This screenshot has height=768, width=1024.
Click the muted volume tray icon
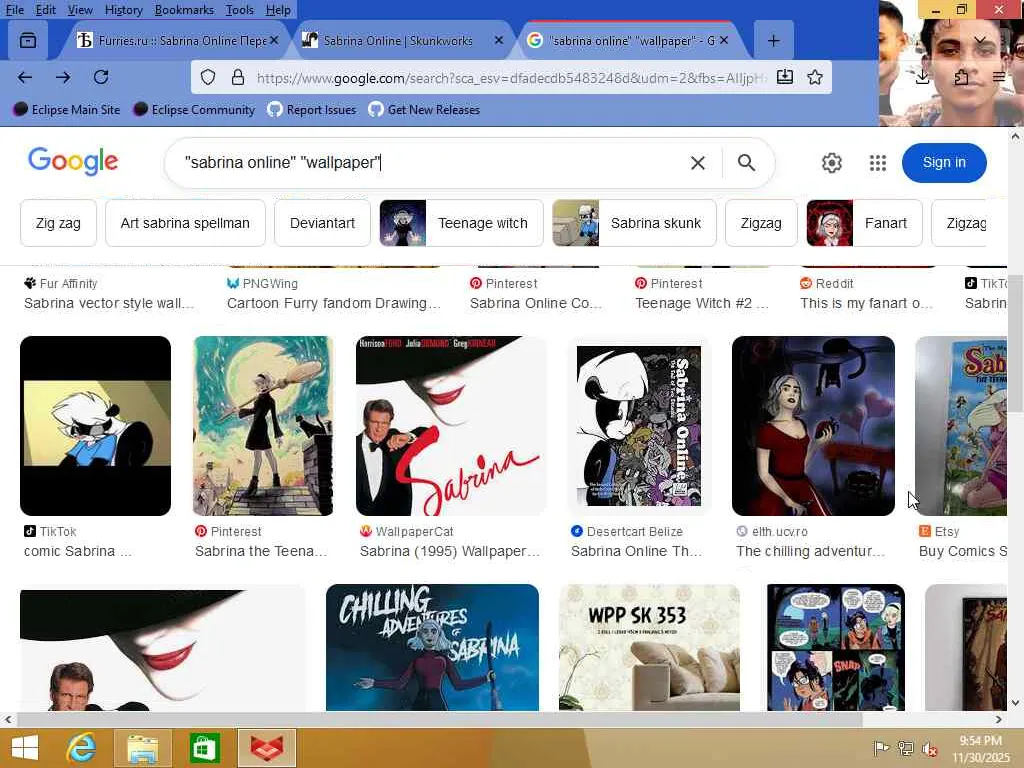click(929, 748)
